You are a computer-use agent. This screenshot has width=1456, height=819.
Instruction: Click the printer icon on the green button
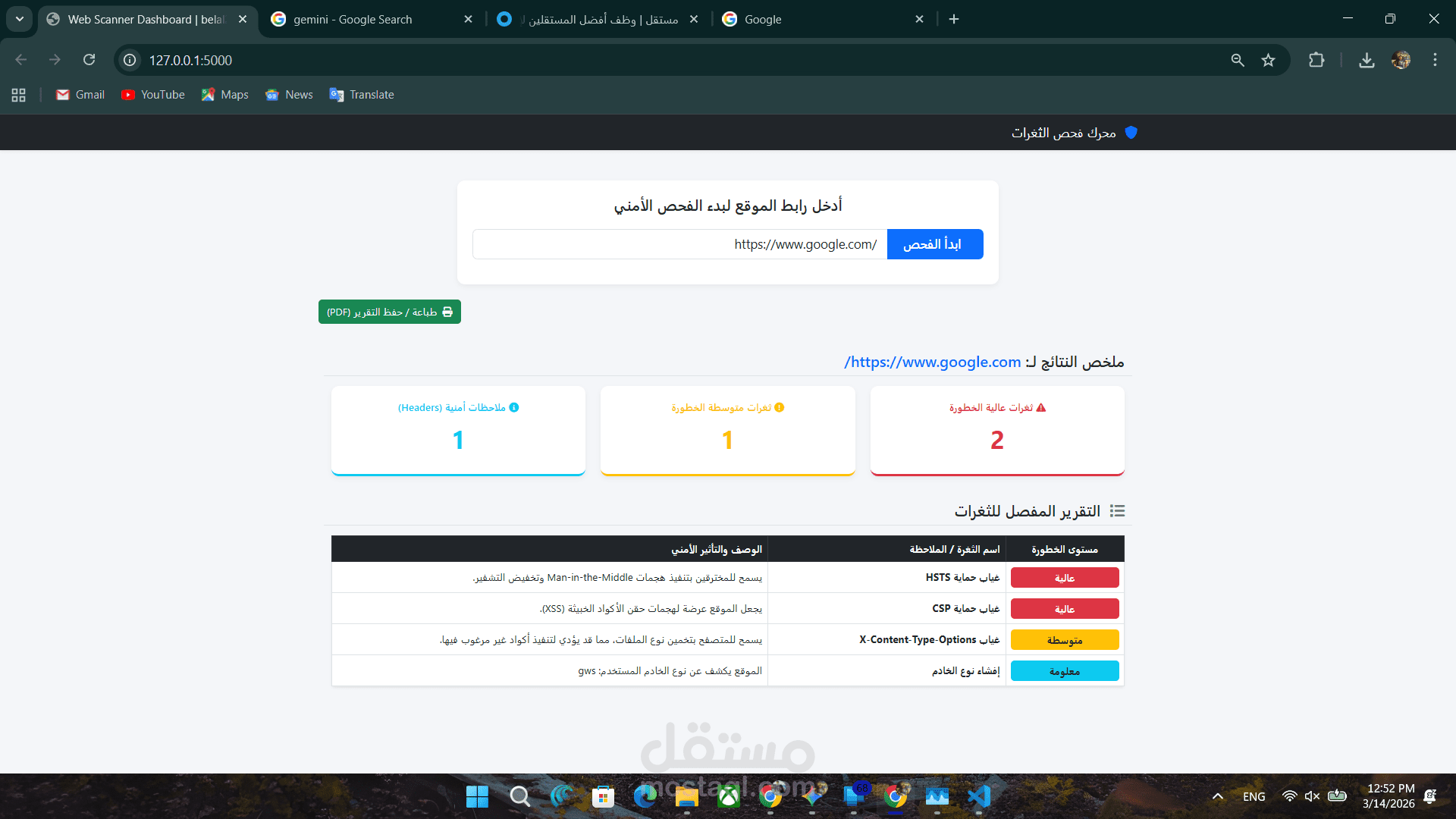[x=447, y=312]
